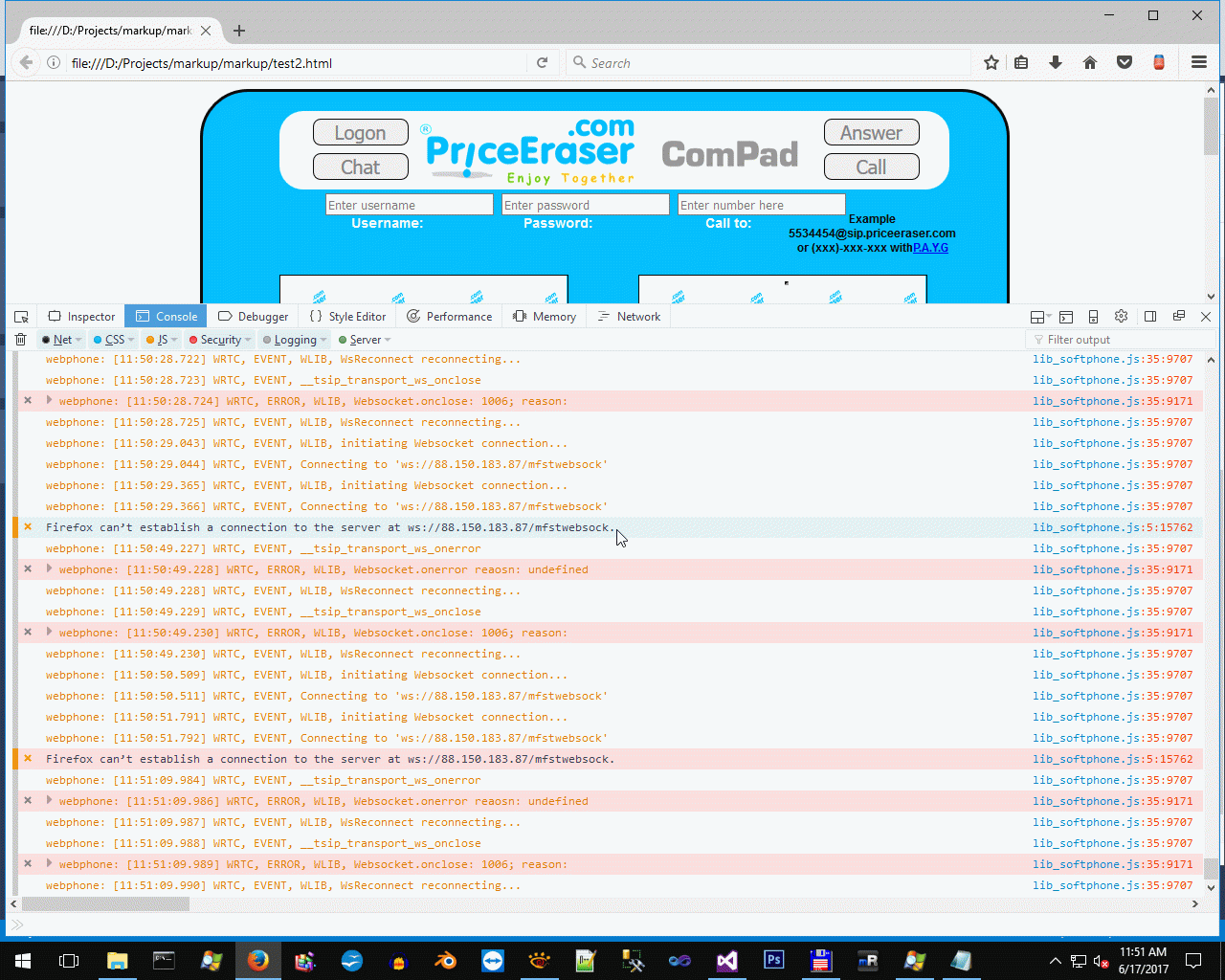Open the Server filter dropdown arrow
Viewport: 1225px width, 980px height.
pyautogui.click(x=388, y=340)
